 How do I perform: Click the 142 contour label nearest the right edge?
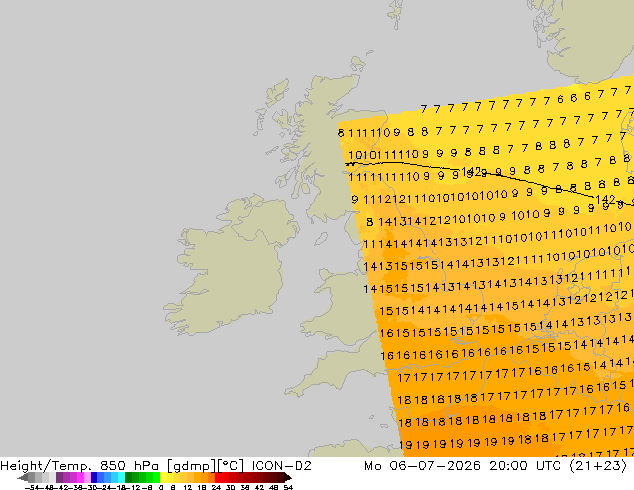(x=605, y=199)
